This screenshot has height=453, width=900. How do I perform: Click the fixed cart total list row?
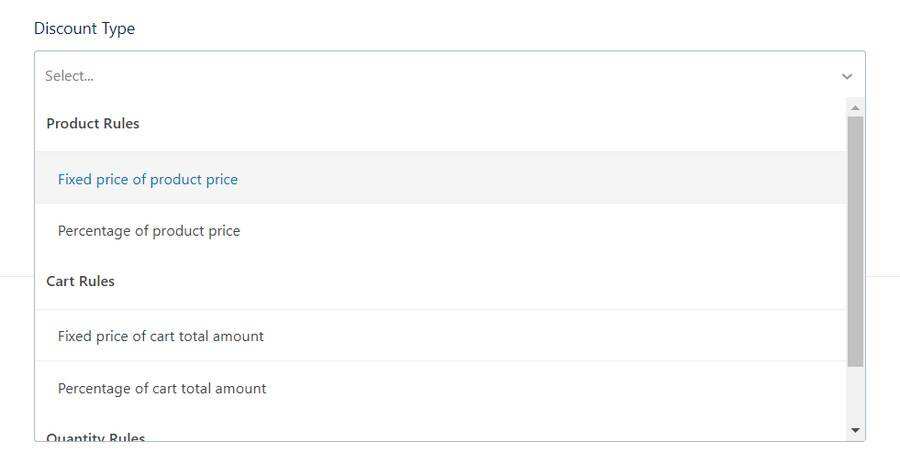440,336
